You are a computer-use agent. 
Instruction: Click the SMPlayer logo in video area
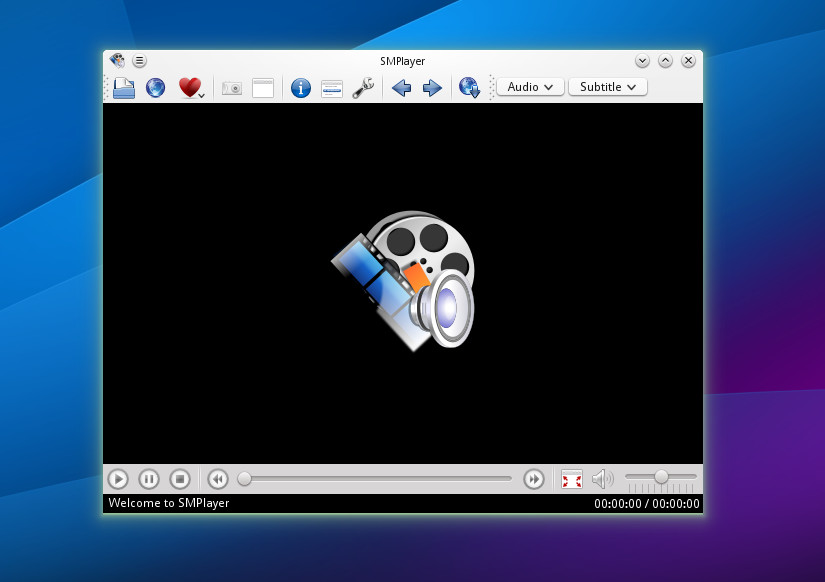[403, 281]
